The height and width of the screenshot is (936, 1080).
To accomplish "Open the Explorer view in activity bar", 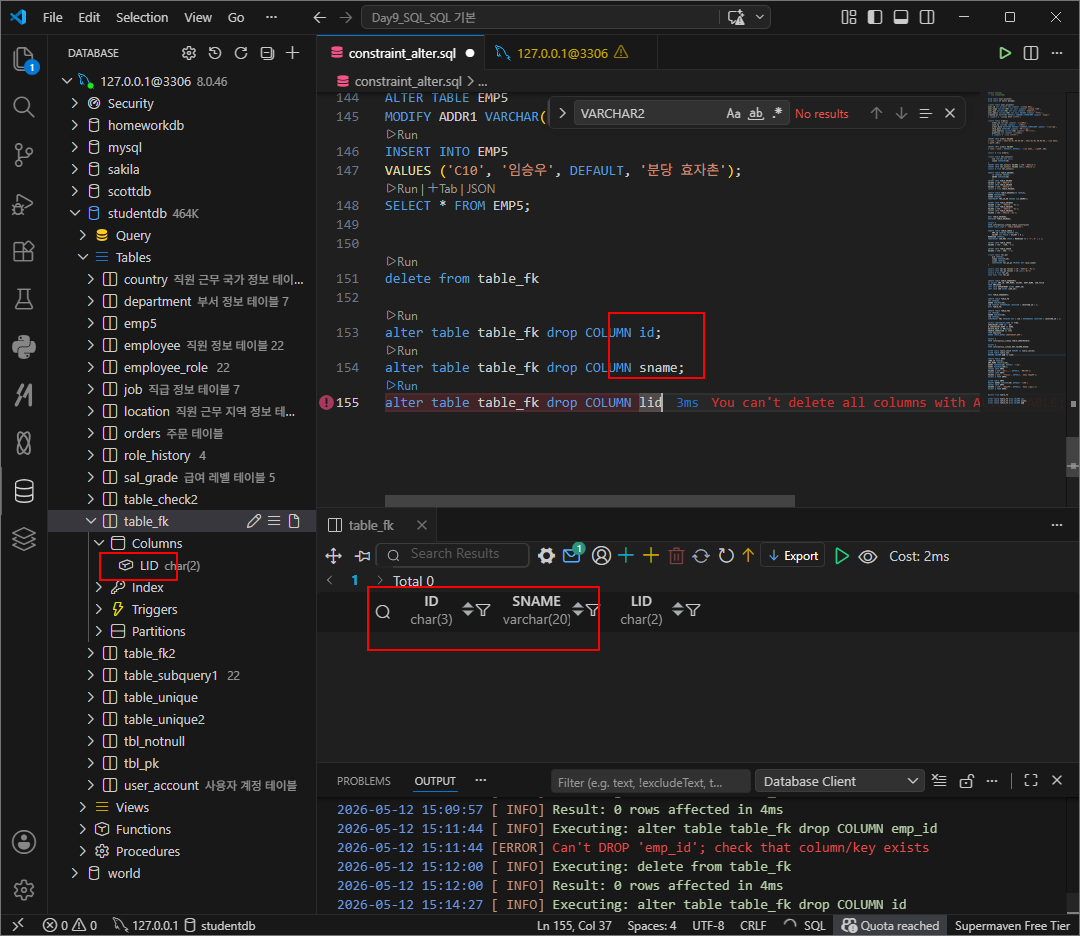I will coord(23,60).
